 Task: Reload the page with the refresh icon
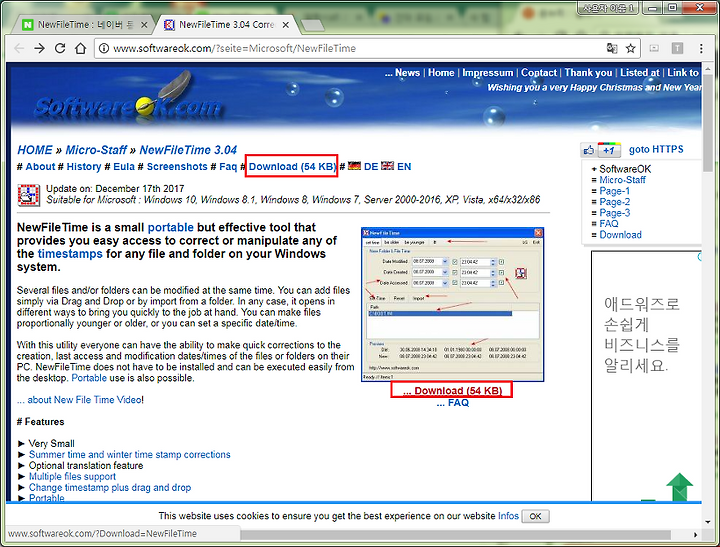pyautogui.click(x=60, y=48)
